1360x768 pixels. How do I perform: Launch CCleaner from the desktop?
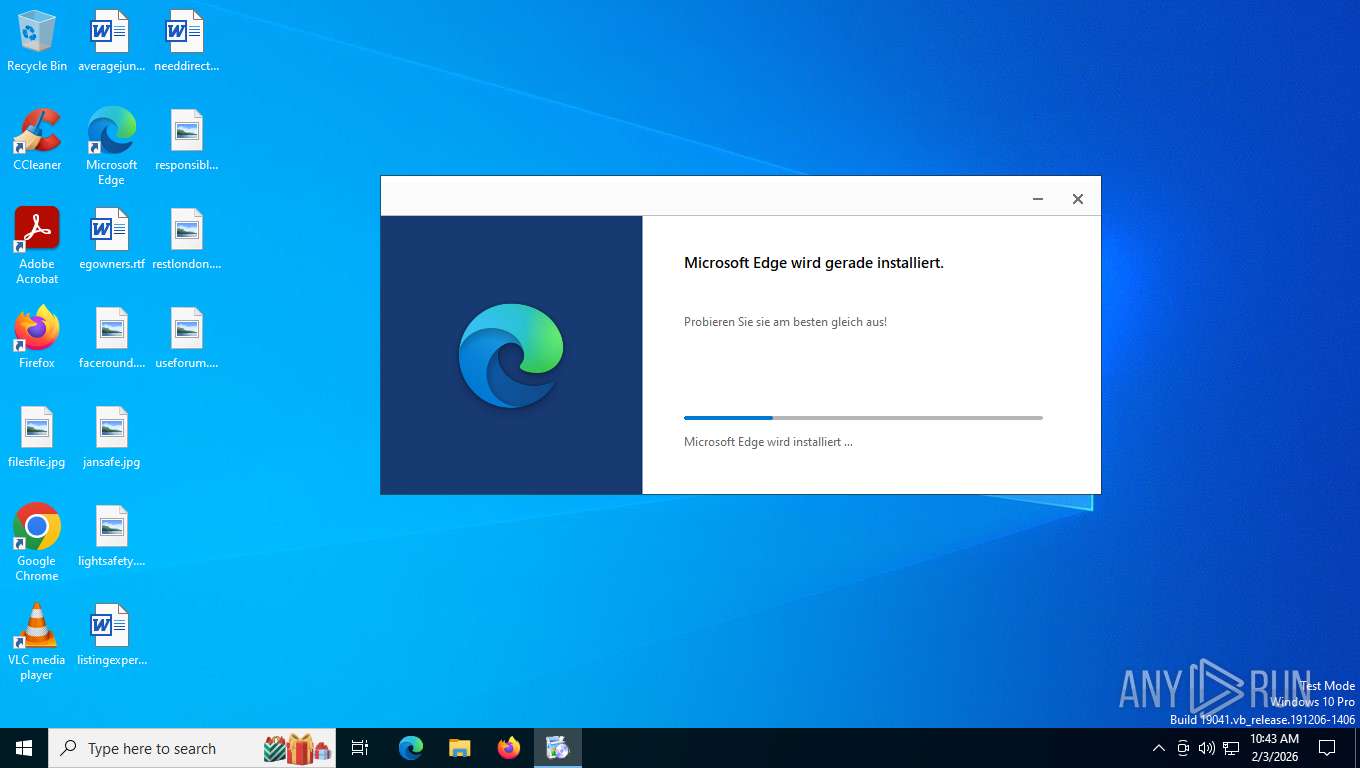[x=37, y=140]
